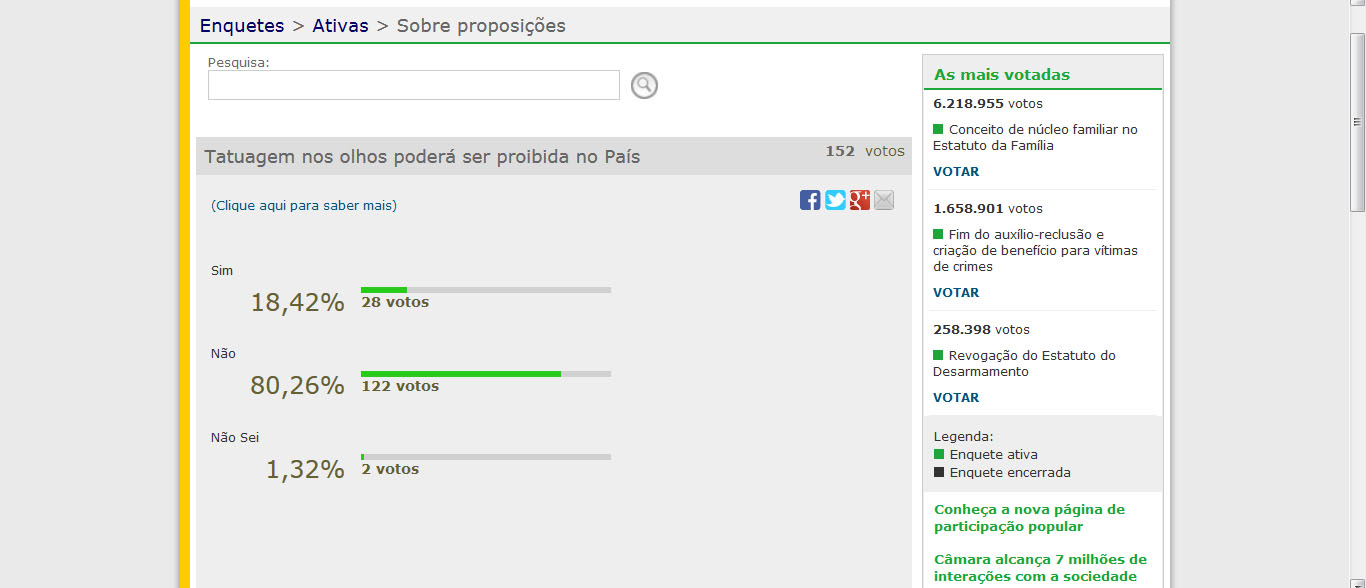
Task: Click VOTAR under Fim do auxílio-reclusão
Action: 956,293
